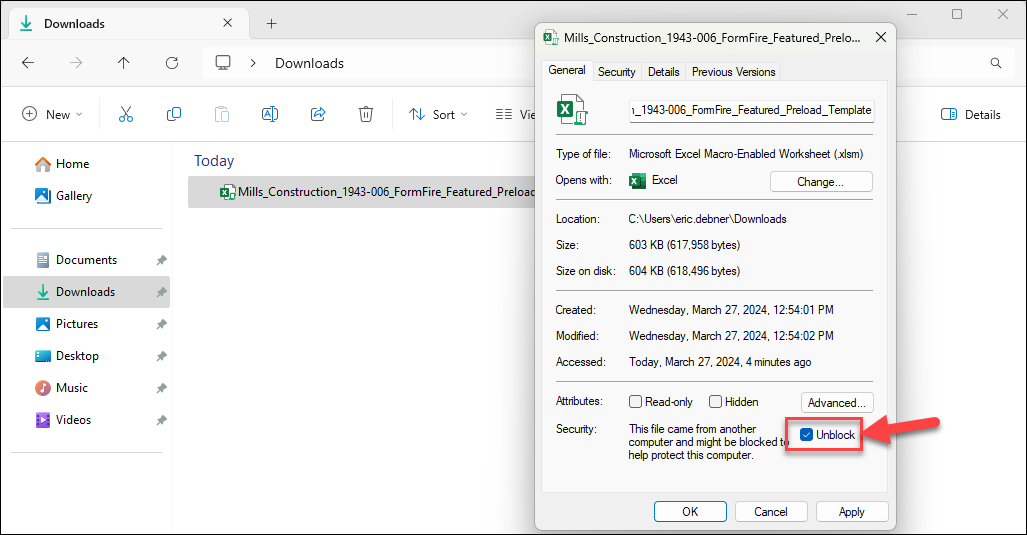Click the Copy icon in toolbar
Viewport: 1027px width, 535px height.
click(x=174, y=115)
